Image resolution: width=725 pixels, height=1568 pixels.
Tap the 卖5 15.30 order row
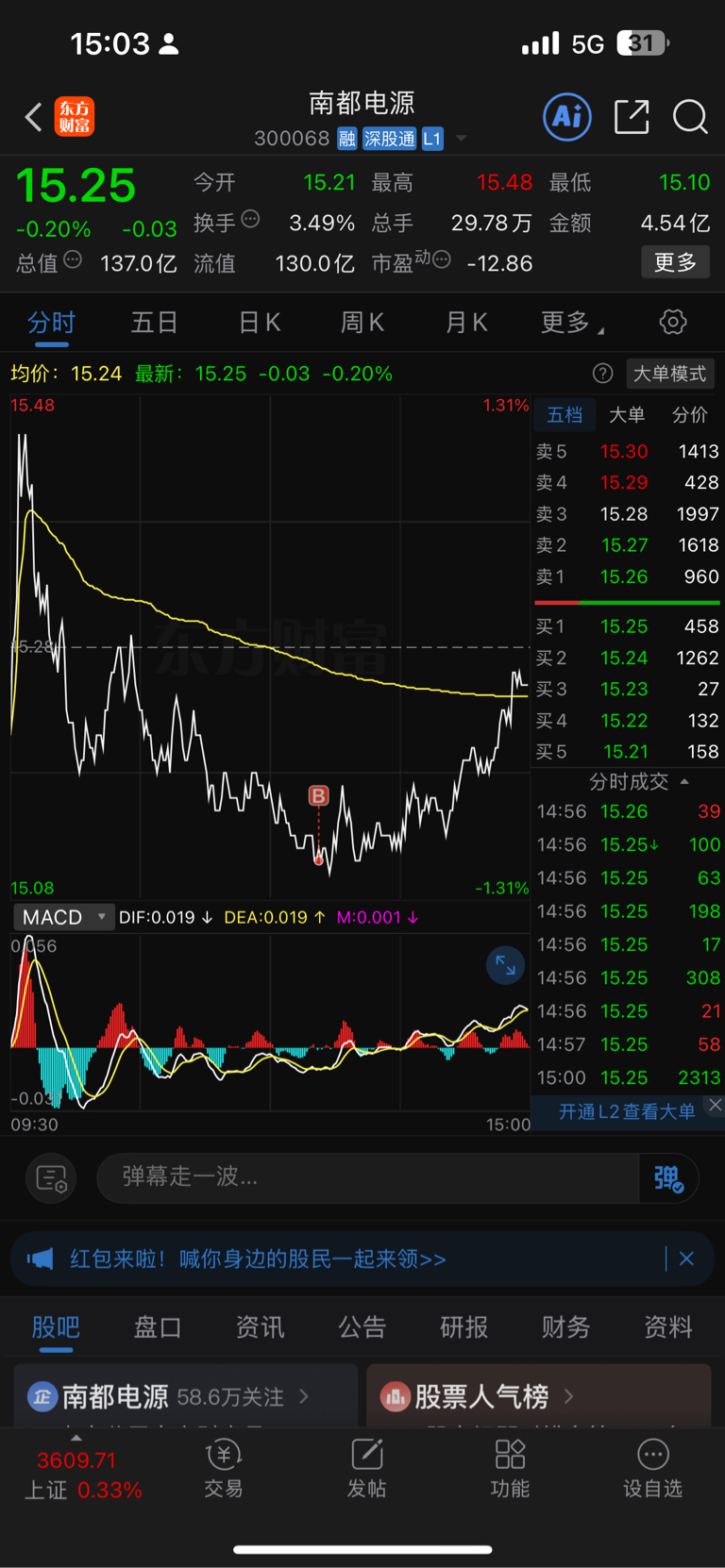[628, 451]
